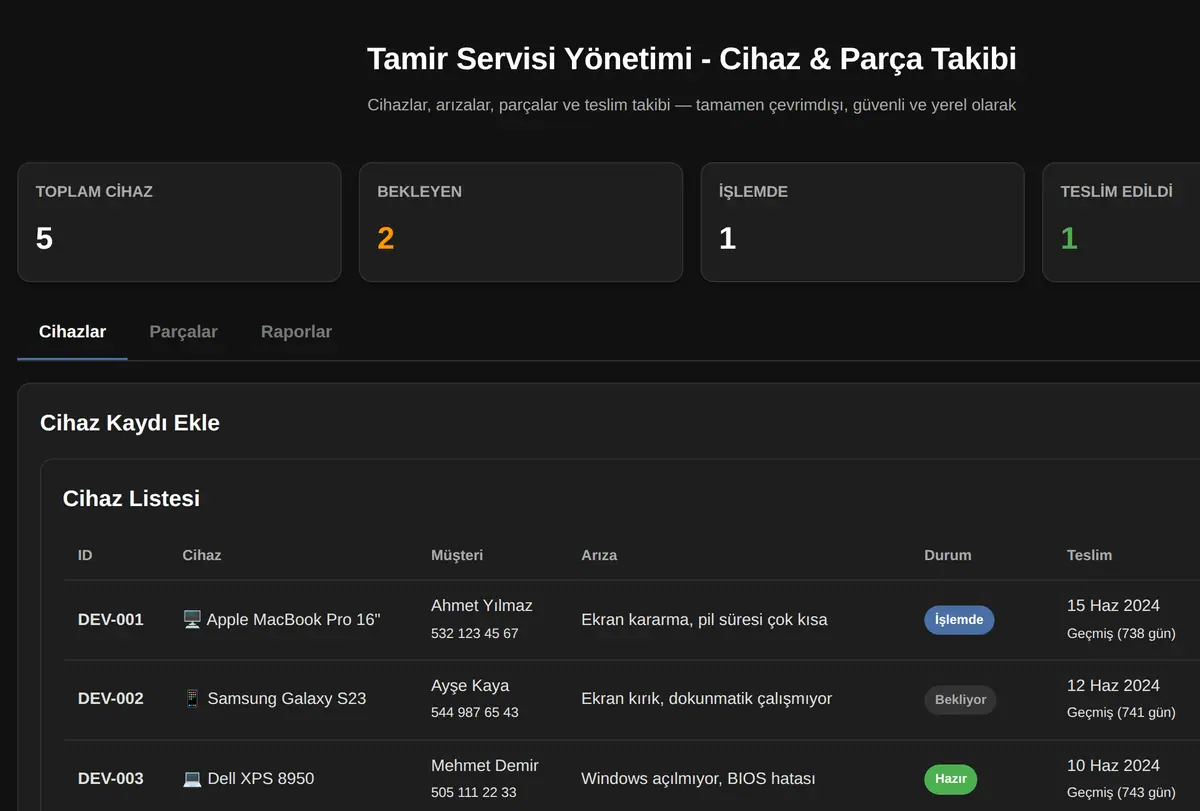1200x811 pixels.
Task: Click the Cihaz Listesi heading
Action: pyautogui.click(x=131, y=498)
